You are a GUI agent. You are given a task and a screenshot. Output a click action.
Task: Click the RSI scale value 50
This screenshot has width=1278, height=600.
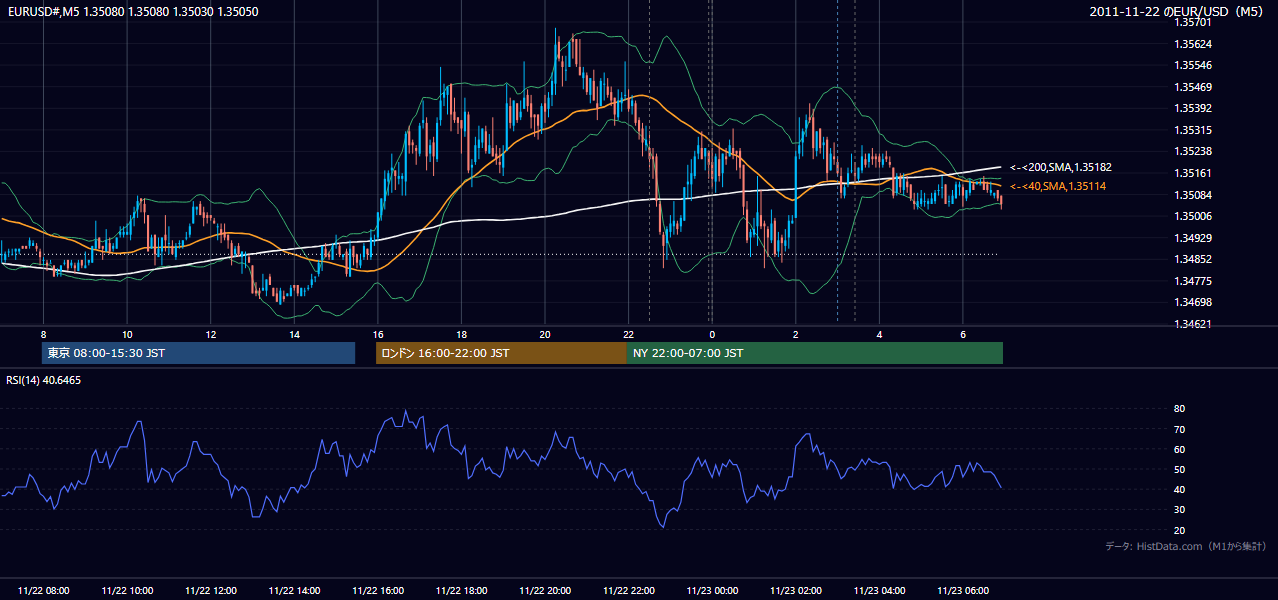tap(1180, 469)
